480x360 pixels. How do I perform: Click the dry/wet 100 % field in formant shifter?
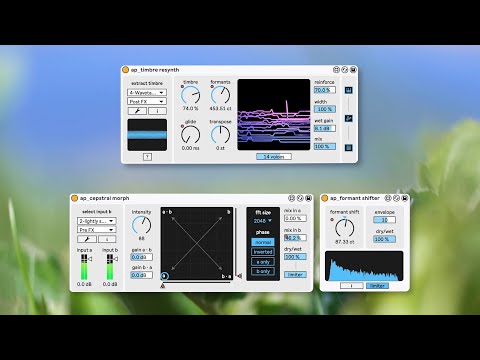pos(384,239)
